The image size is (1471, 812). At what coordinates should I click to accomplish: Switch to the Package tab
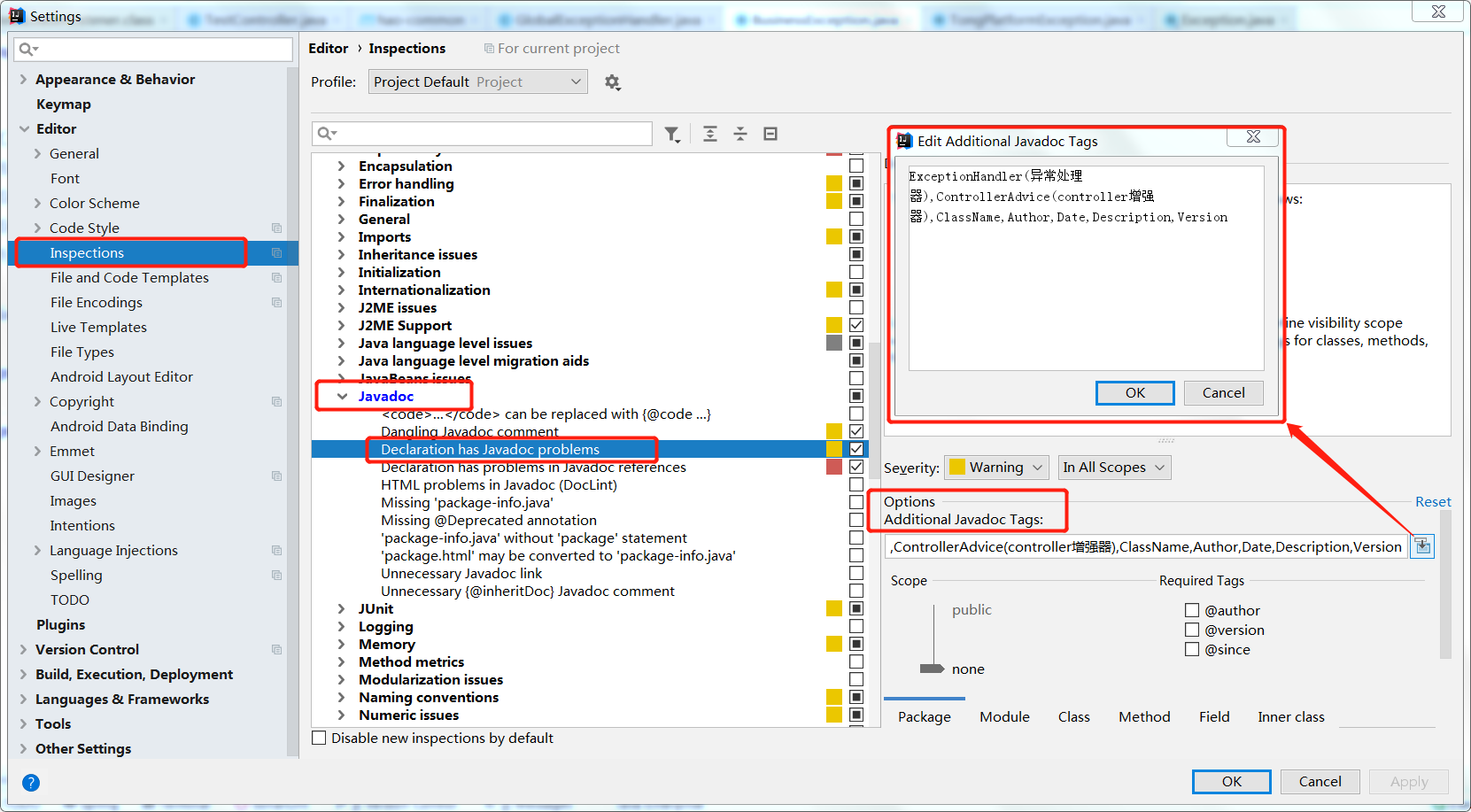(x=924, y=716)
